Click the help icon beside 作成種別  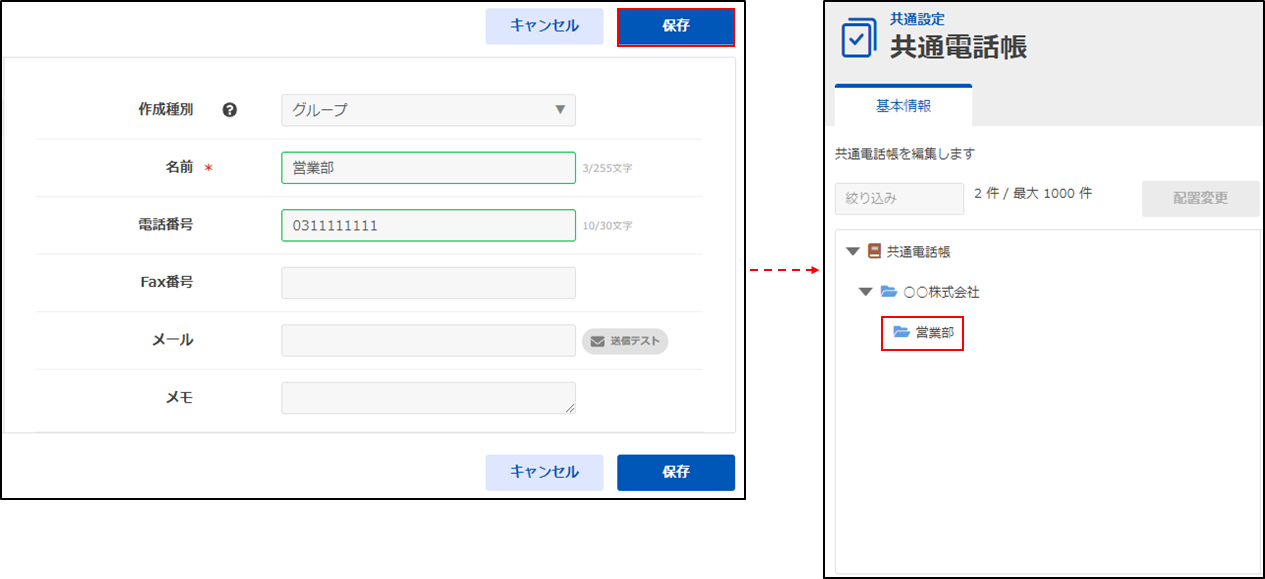[x=229, y=110]
